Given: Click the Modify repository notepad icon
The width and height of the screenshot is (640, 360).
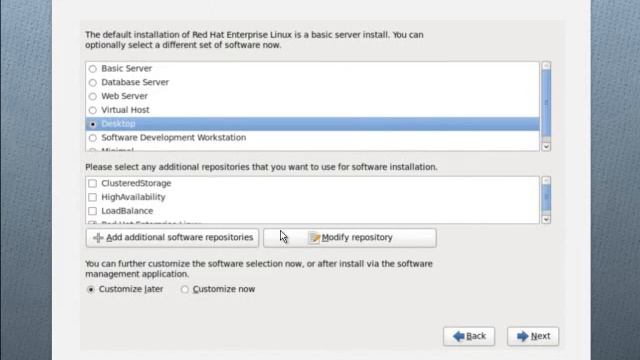Looking at the screenshot, I should click(314, 238).
